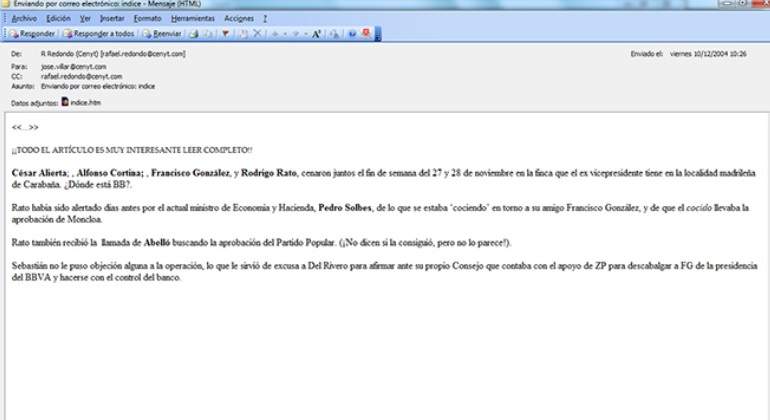This screenshot has width=770, height=420.
Task: Click recipient jose.villar@cenyt.com in Para field
Action: (73, 66)
